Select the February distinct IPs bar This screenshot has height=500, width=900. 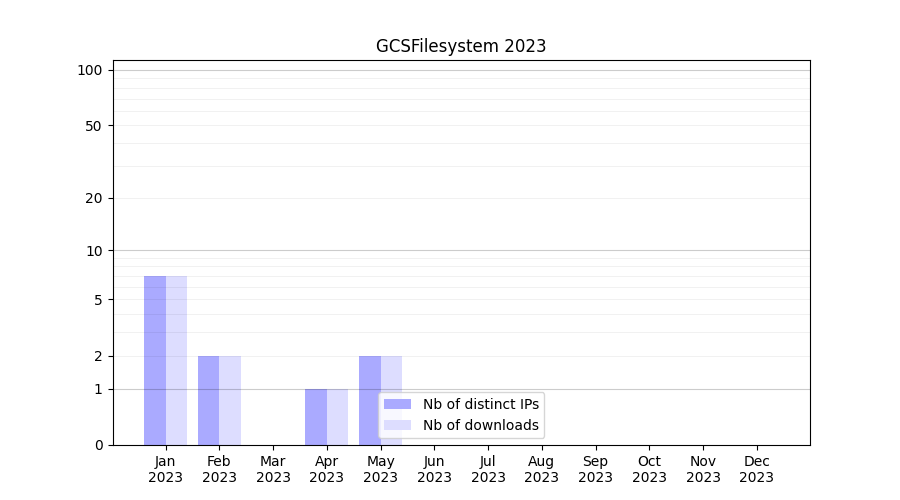208,400
